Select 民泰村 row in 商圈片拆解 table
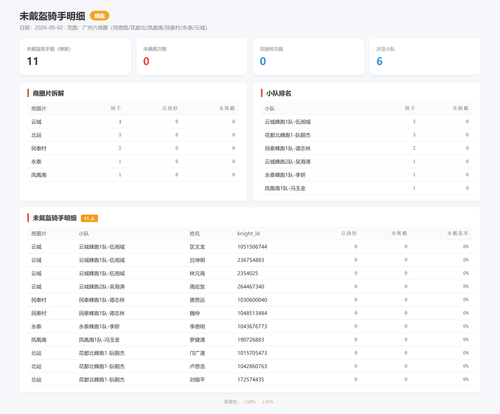This screenshot has height=414, width=500. coord(133,148)
